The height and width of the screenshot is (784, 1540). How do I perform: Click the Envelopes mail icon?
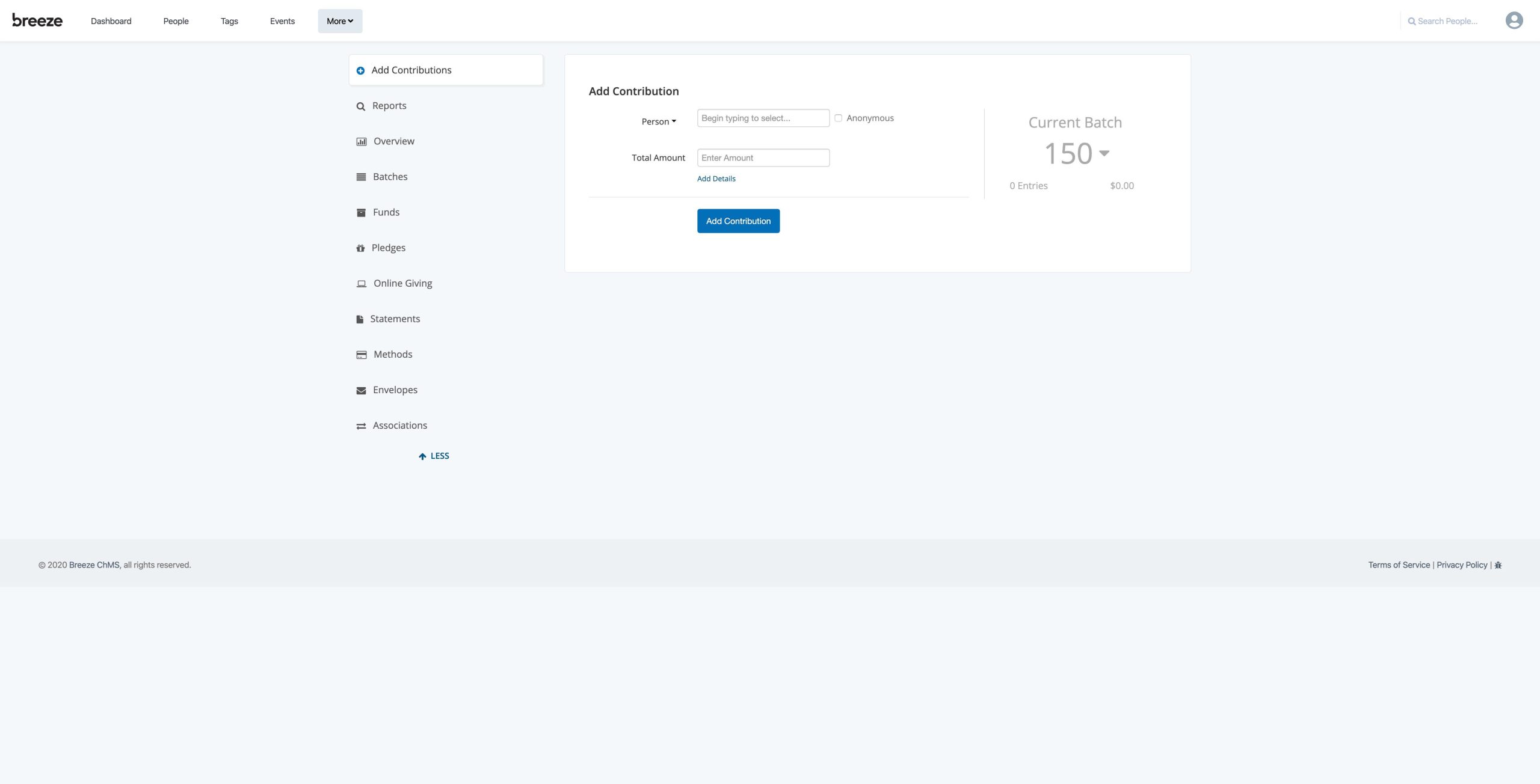coord(361,390)
